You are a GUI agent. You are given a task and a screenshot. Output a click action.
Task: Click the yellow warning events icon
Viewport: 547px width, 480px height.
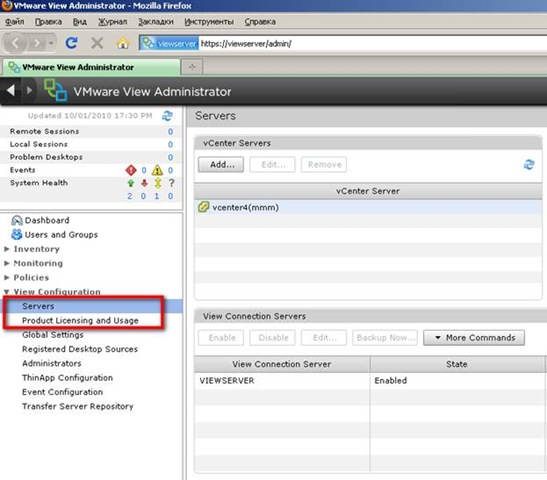click(x=157, y=170)
